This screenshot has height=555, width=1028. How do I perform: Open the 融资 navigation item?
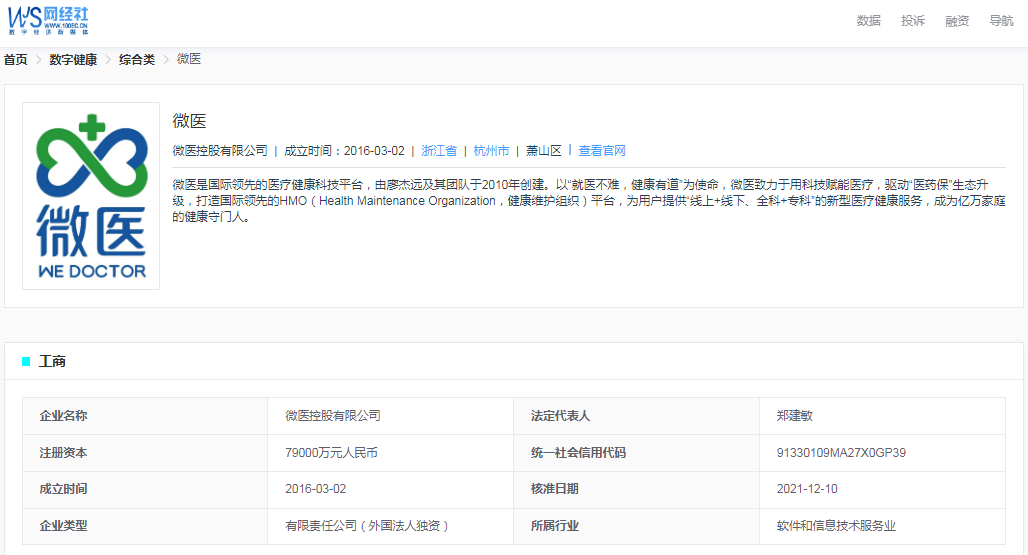pyautogui.click(x=957, y=21)
